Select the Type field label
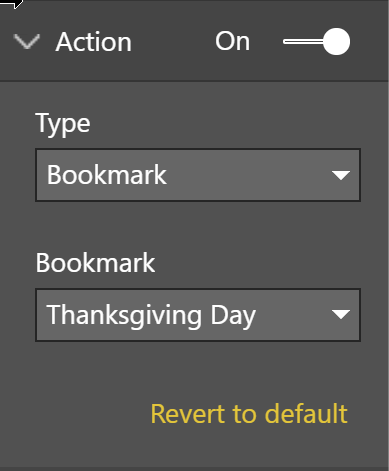389x471 pixels. (63, 124)
